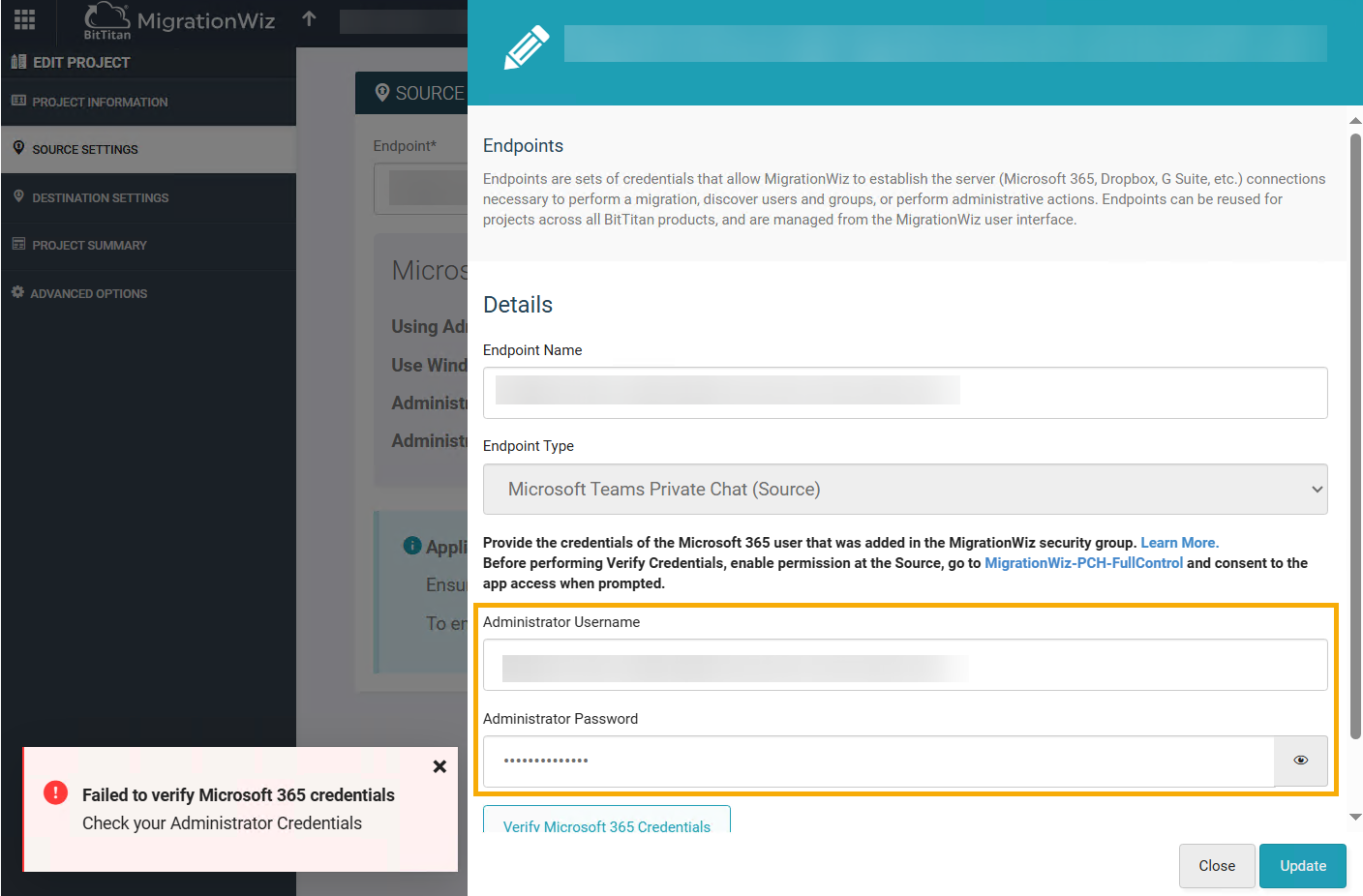This screenshot has height=896, width=1363.
Task: Click the pencil edit icon in panel header
Action: [x=527, y=47]
